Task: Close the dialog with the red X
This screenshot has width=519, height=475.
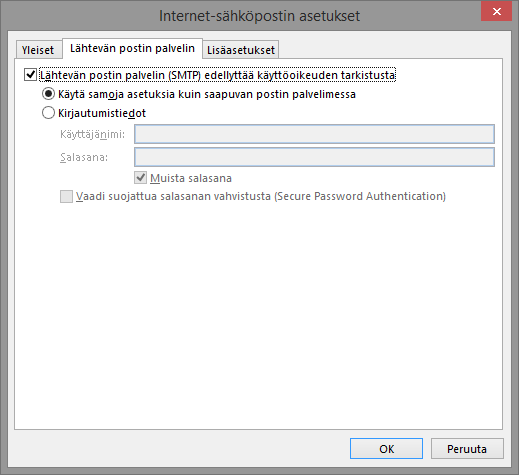Action: click(x=496, y=11)
